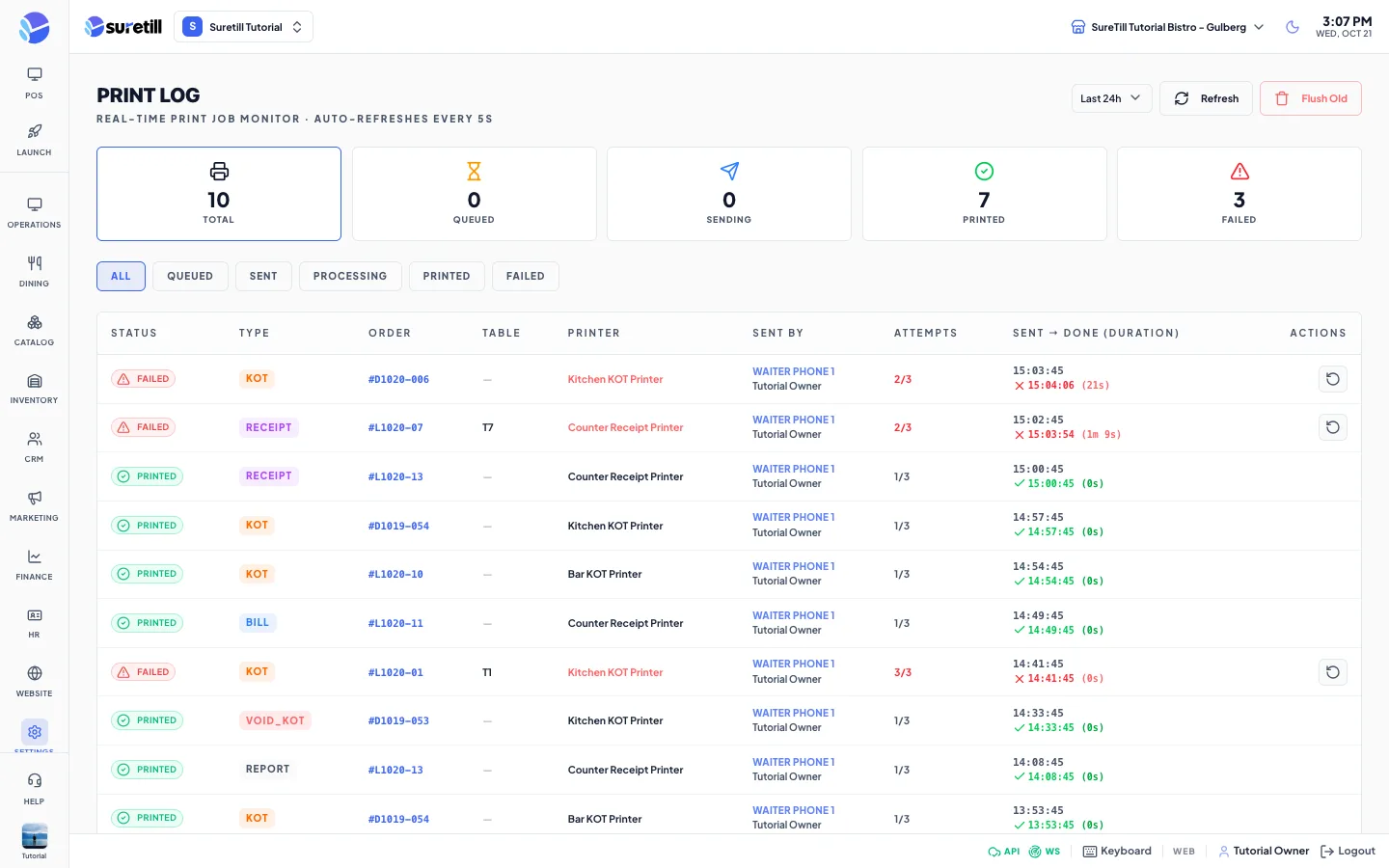Click PRINTED status badge for #L1020-10
The width and height of the screenshot is (1389, 868).
coord(147,574)
